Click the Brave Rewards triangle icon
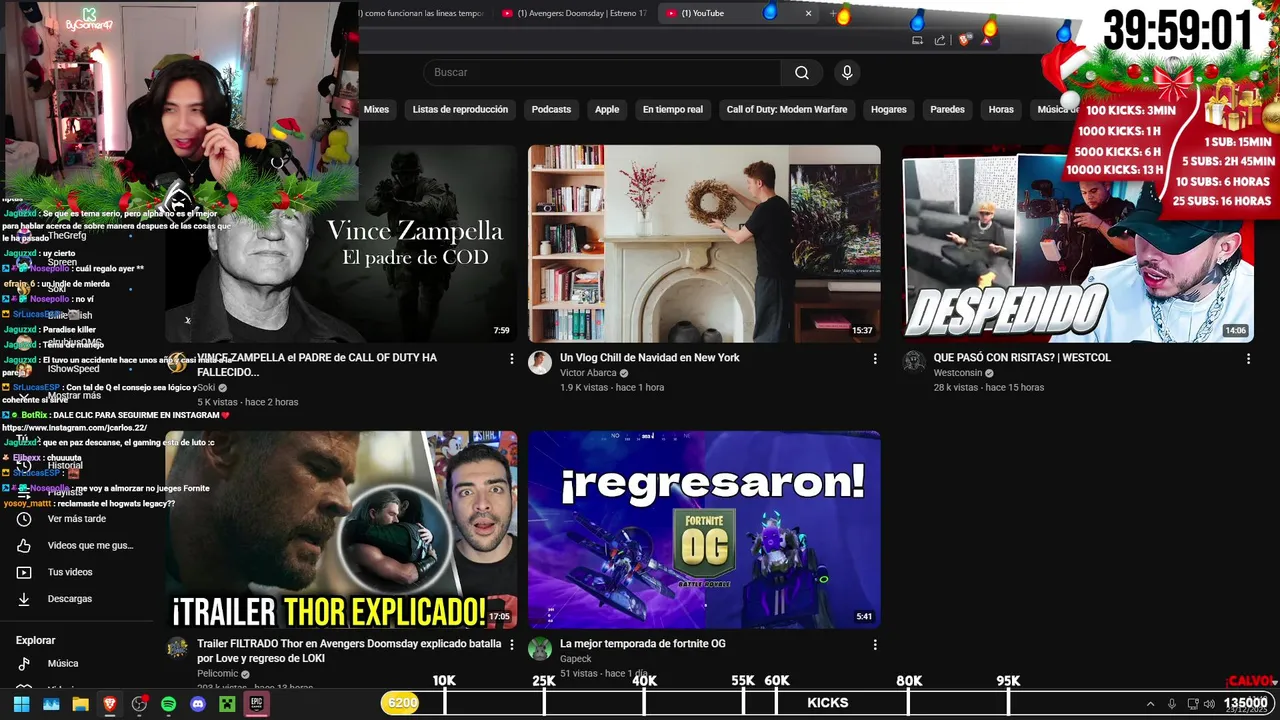 [987, 40]
